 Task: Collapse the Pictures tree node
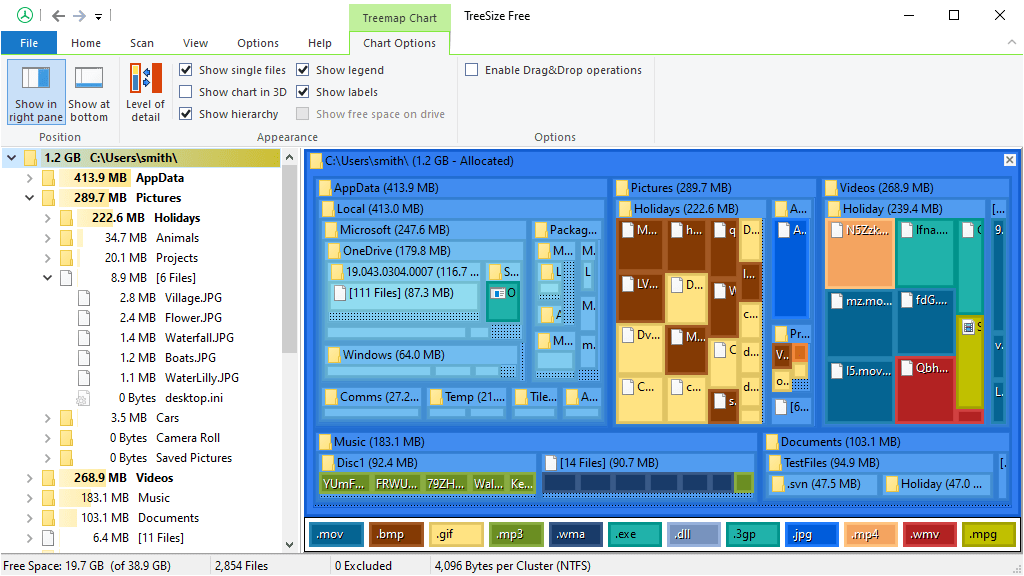point(29,198)
